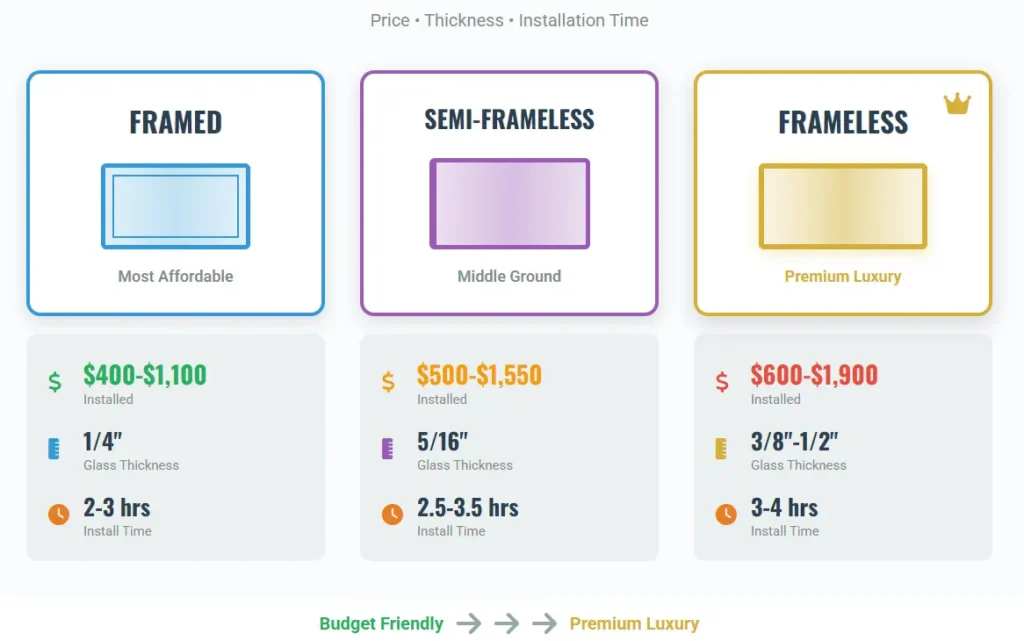Click the green dollar sign icon
This screenshot has height=641, width=1024.
click(x=55, y=381)
